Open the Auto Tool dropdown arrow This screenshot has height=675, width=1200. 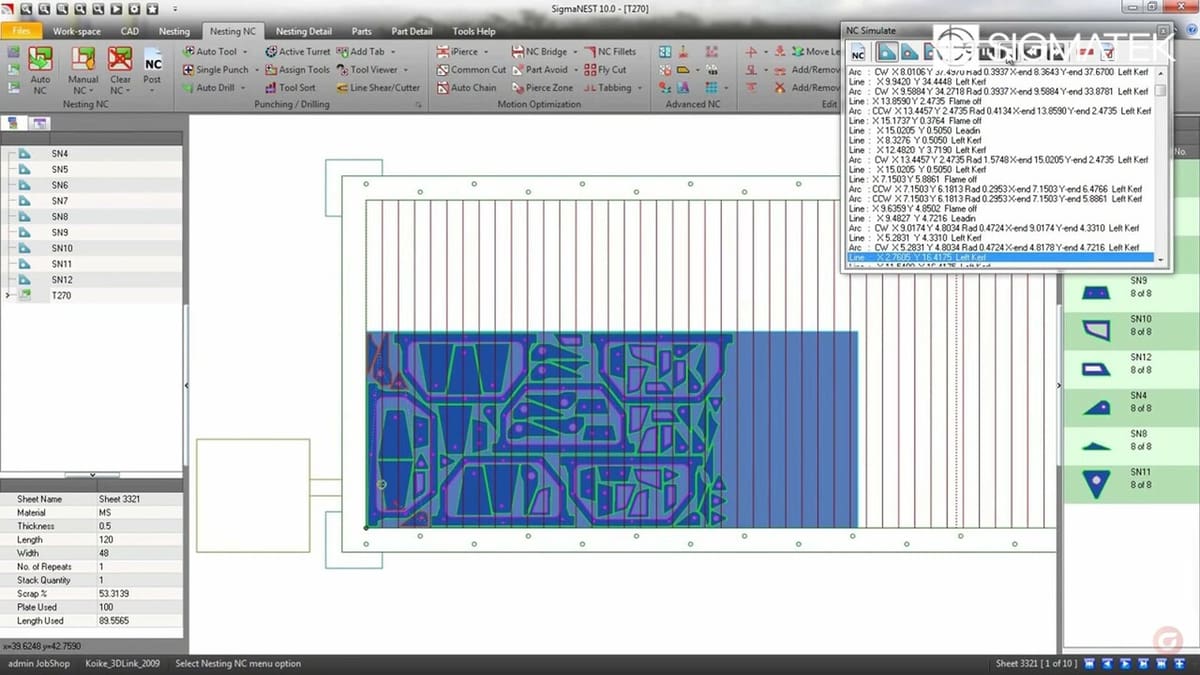[246, 52]
